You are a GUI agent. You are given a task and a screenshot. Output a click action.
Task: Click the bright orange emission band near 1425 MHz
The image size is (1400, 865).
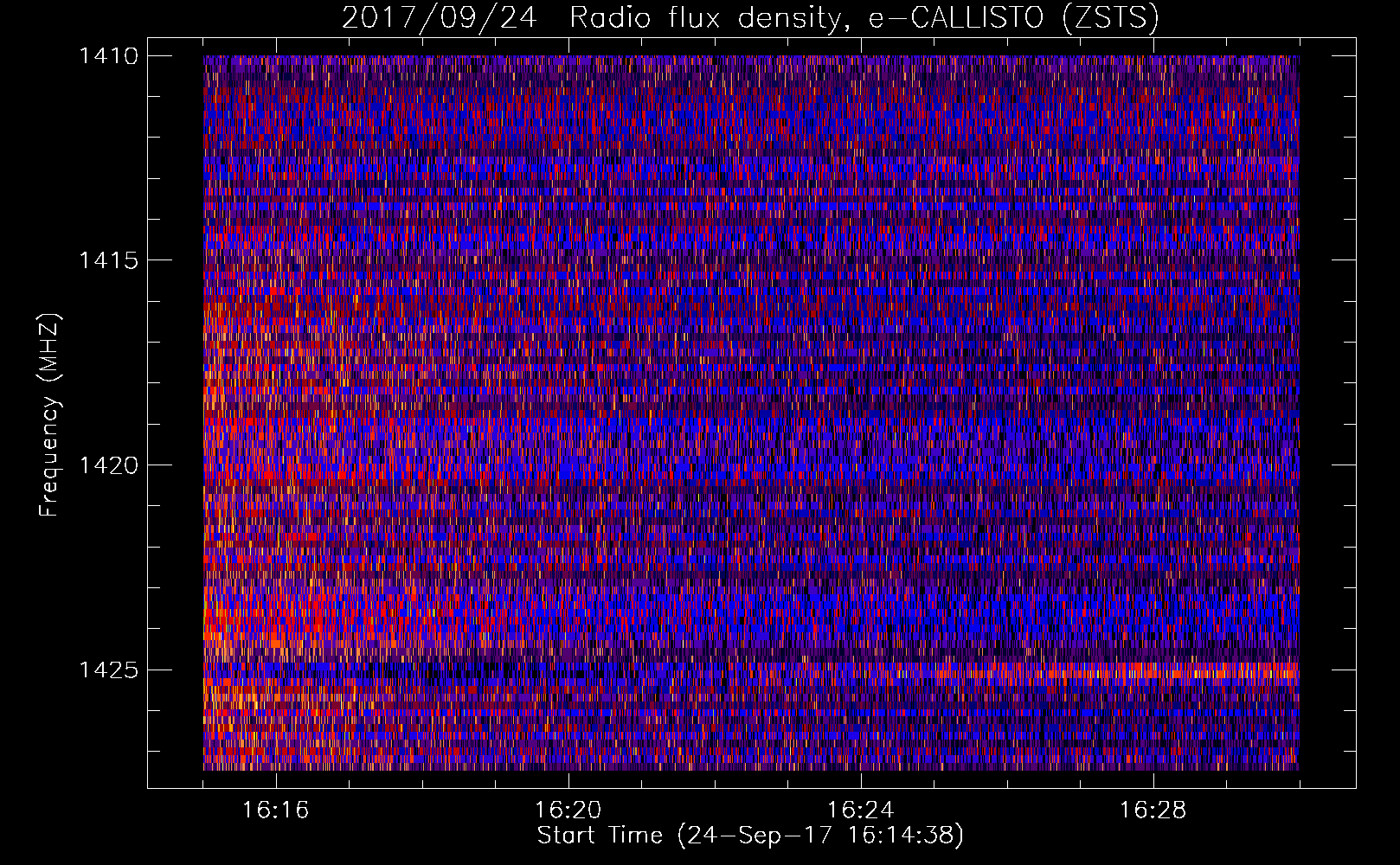tap(1116, 671)
